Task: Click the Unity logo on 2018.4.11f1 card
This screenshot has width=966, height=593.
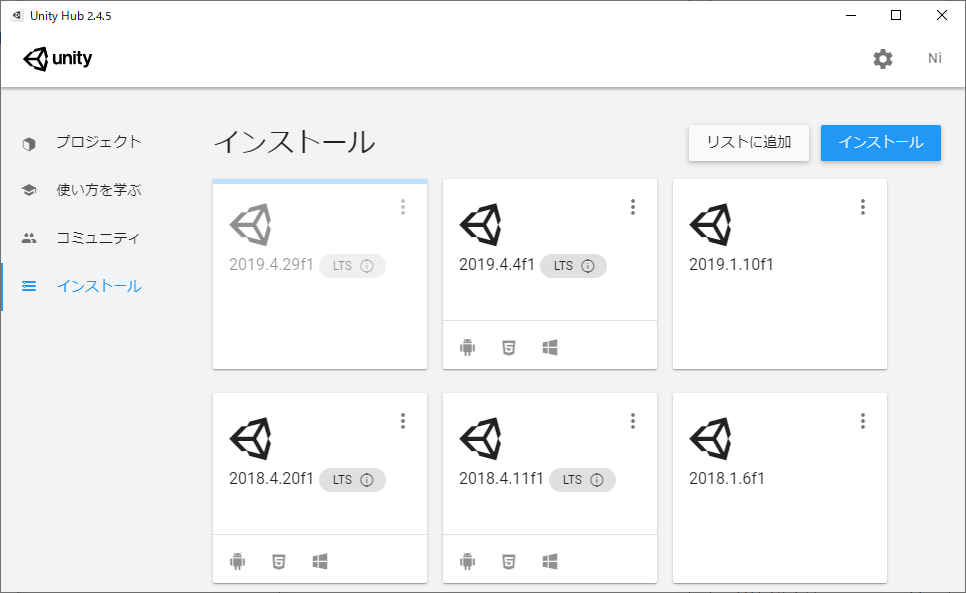Action: [x=481, y=438]
